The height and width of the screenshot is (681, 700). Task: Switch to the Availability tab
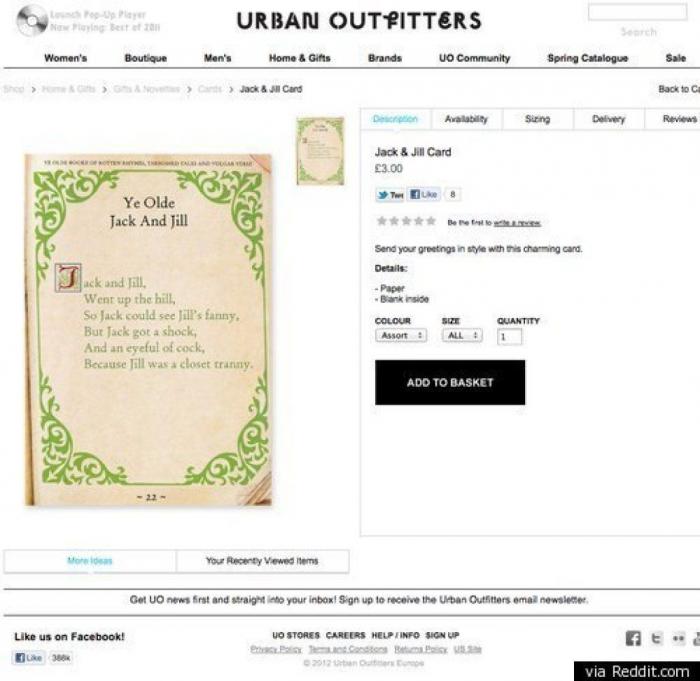coord(467,119)
